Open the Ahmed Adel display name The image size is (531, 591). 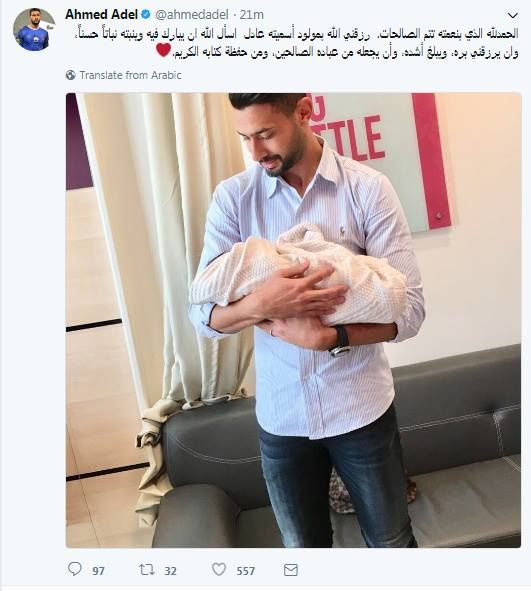pyautogui.click(x=101, y=14)
